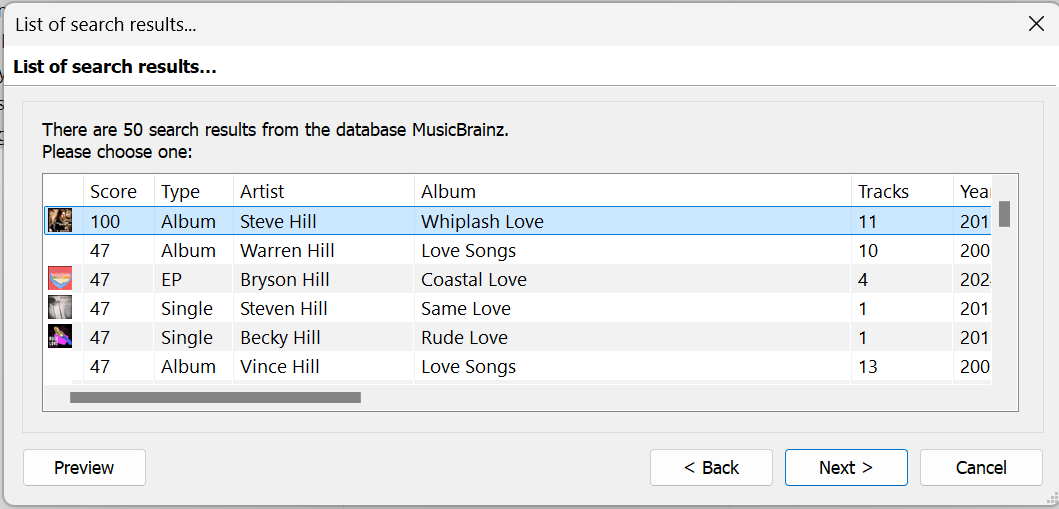Image resolution: width=1059 pixels, height=509 pixels.
Task: Choose the Coastal Love EP result
Action: point(473,279)
